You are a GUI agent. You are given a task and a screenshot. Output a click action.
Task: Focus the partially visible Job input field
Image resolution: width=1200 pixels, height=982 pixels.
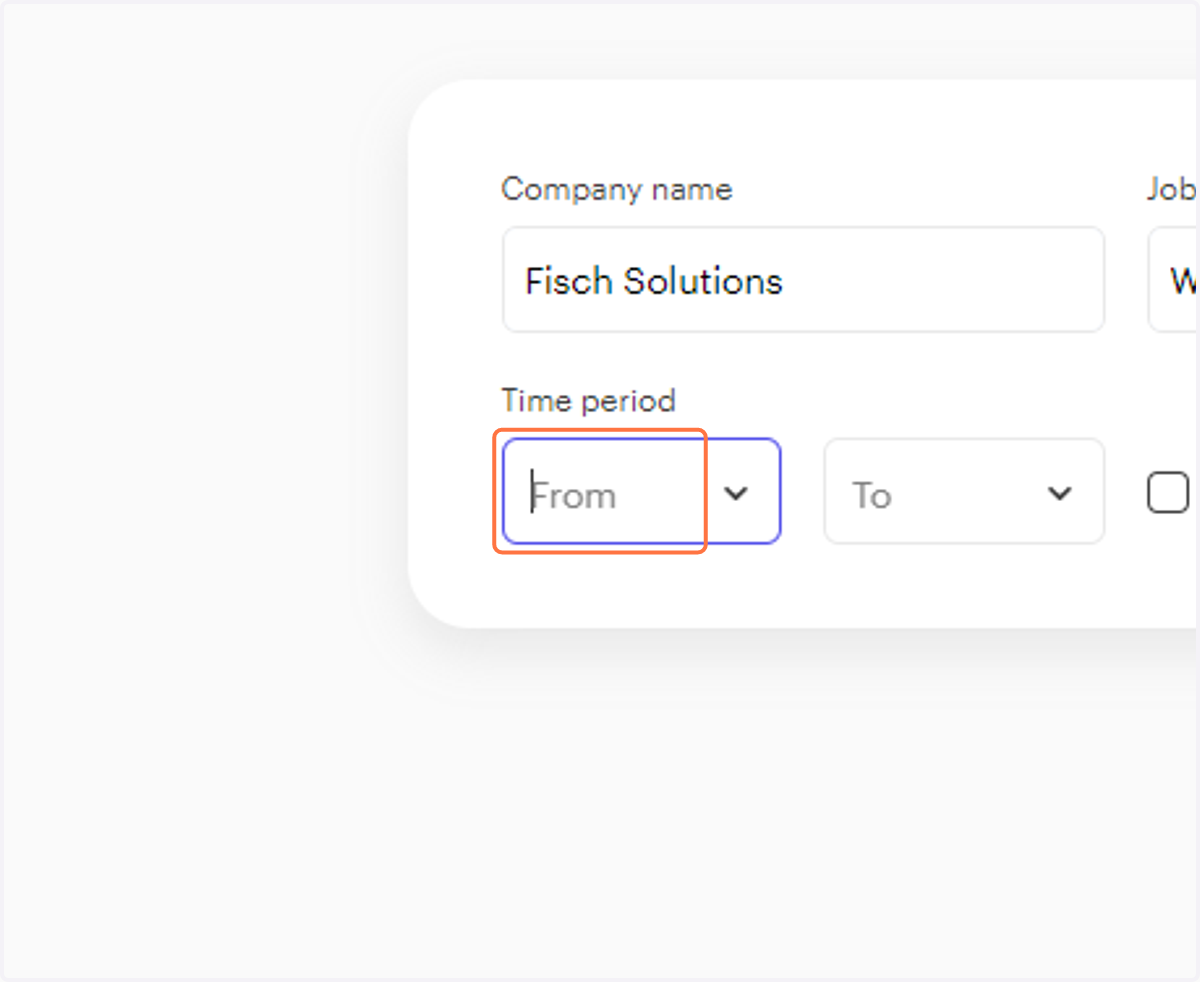point(1173,279)
